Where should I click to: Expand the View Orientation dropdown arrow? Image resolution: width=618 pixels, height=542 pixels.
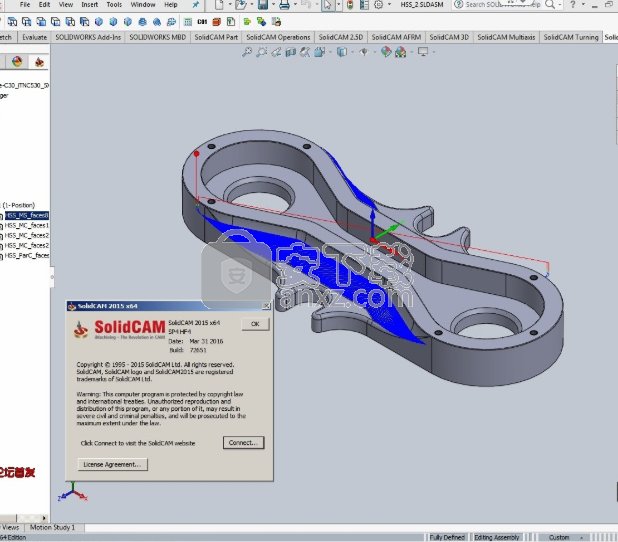point(330,52)
